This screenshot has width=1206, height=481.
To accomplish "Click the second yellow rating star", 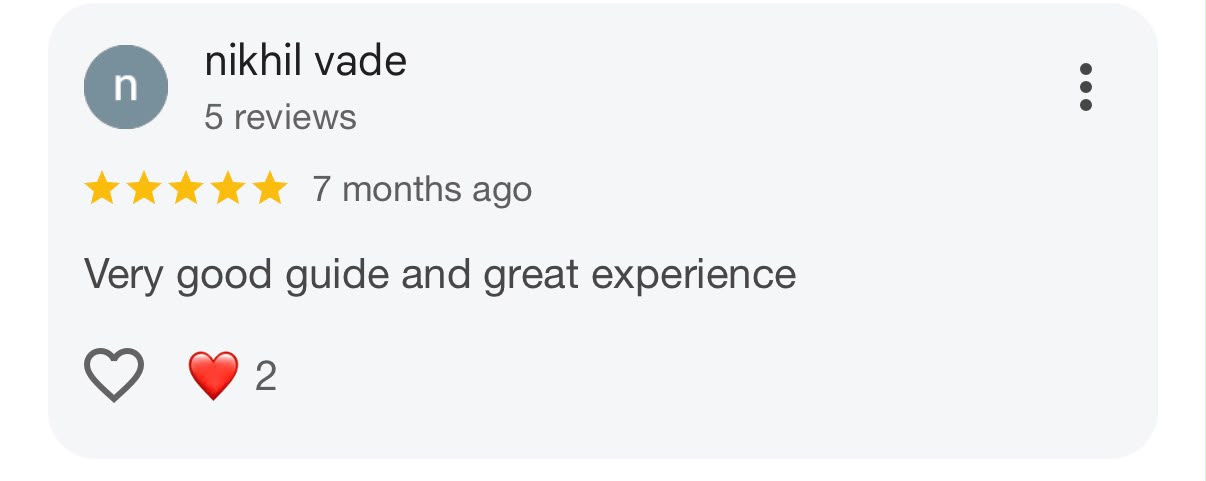I will click(144, 188).
